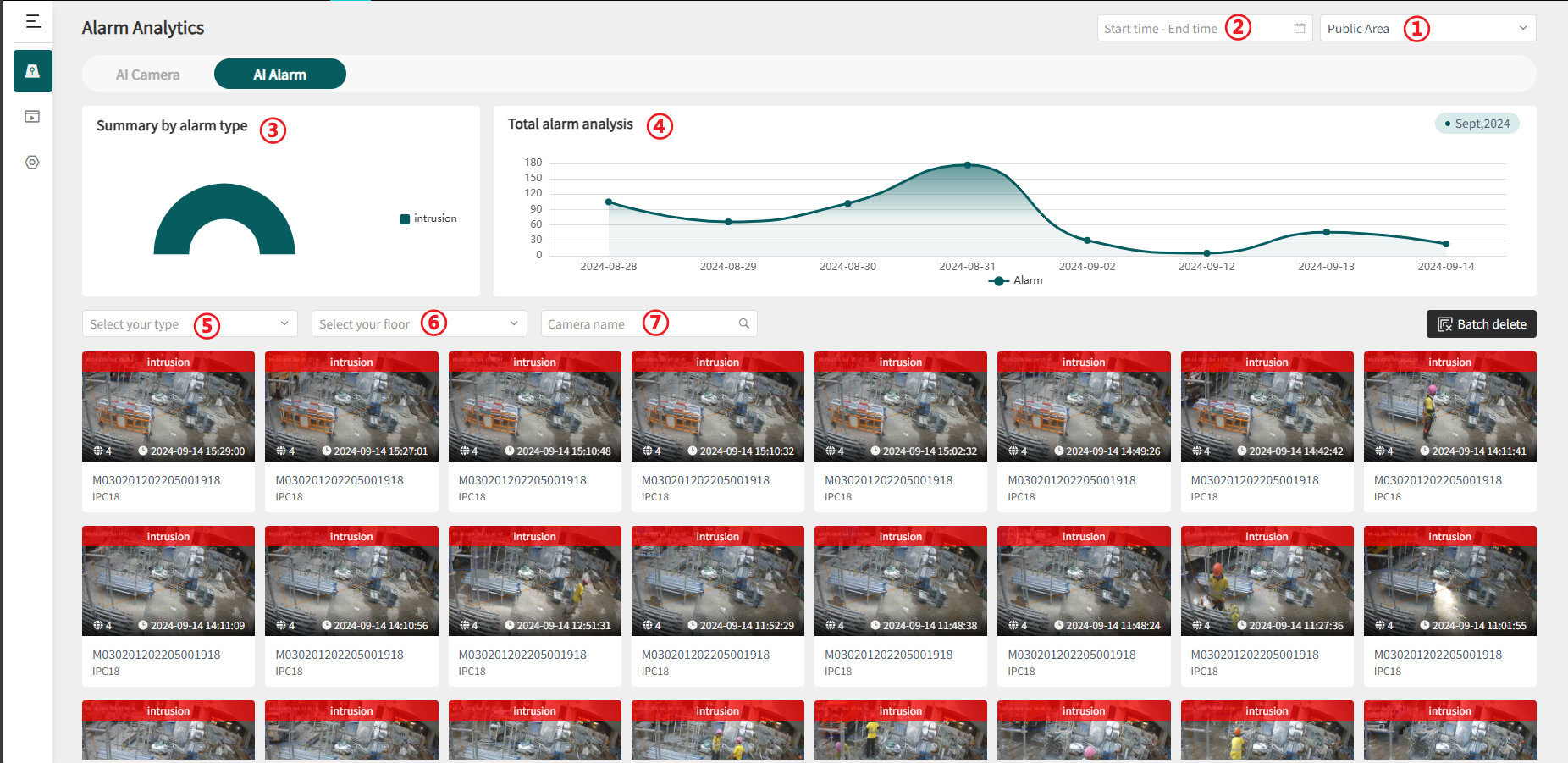Click the 2024-08-30 data point on chart
The image size is (1568, 763).
(x=848, y=203)
